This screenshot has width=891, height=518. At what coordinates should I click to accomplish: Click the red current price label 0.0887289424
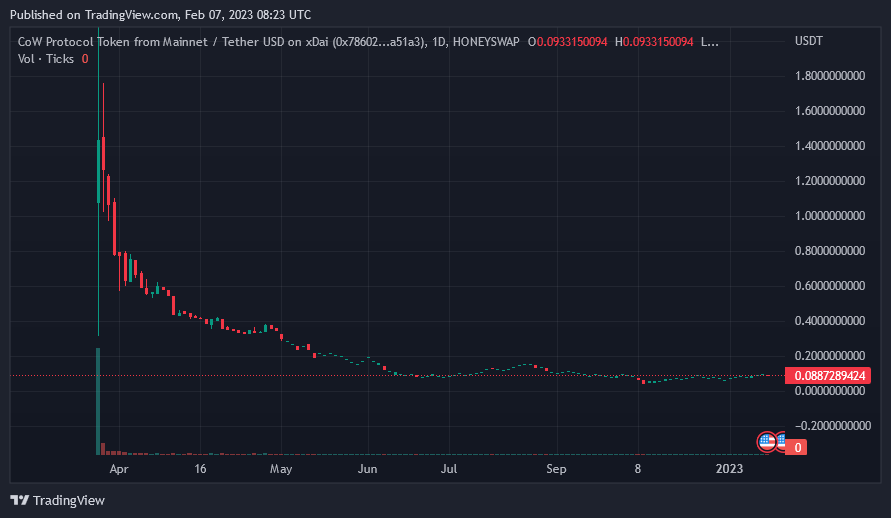click(x=828, y=375)
